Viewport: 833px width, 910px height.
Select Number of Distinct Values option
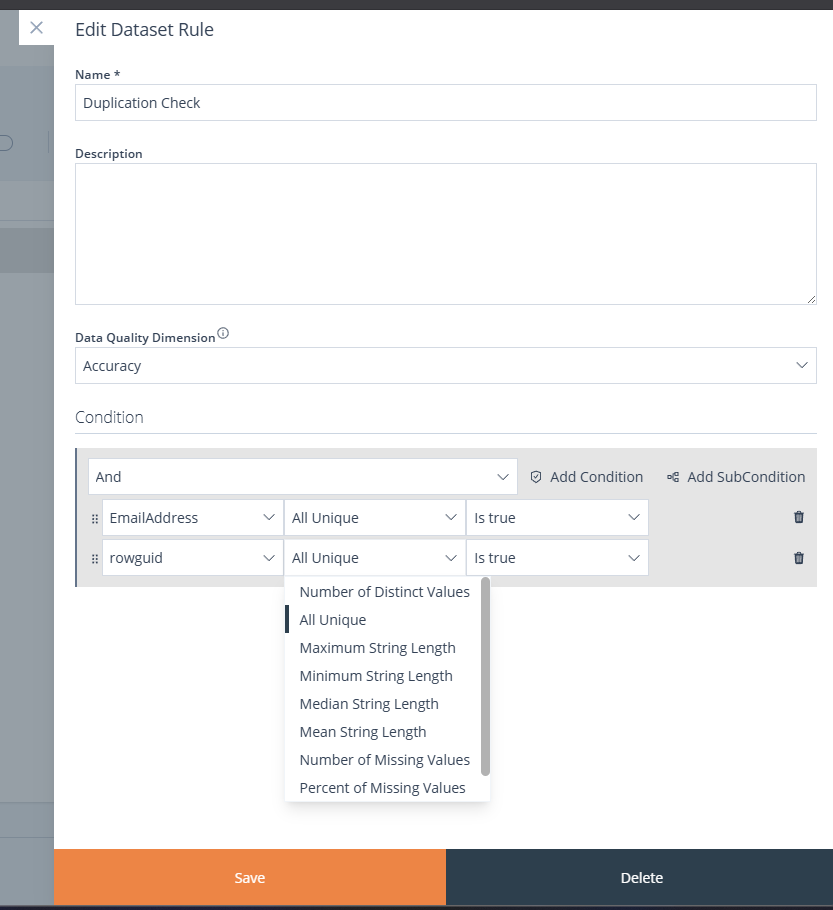point(384,592)
